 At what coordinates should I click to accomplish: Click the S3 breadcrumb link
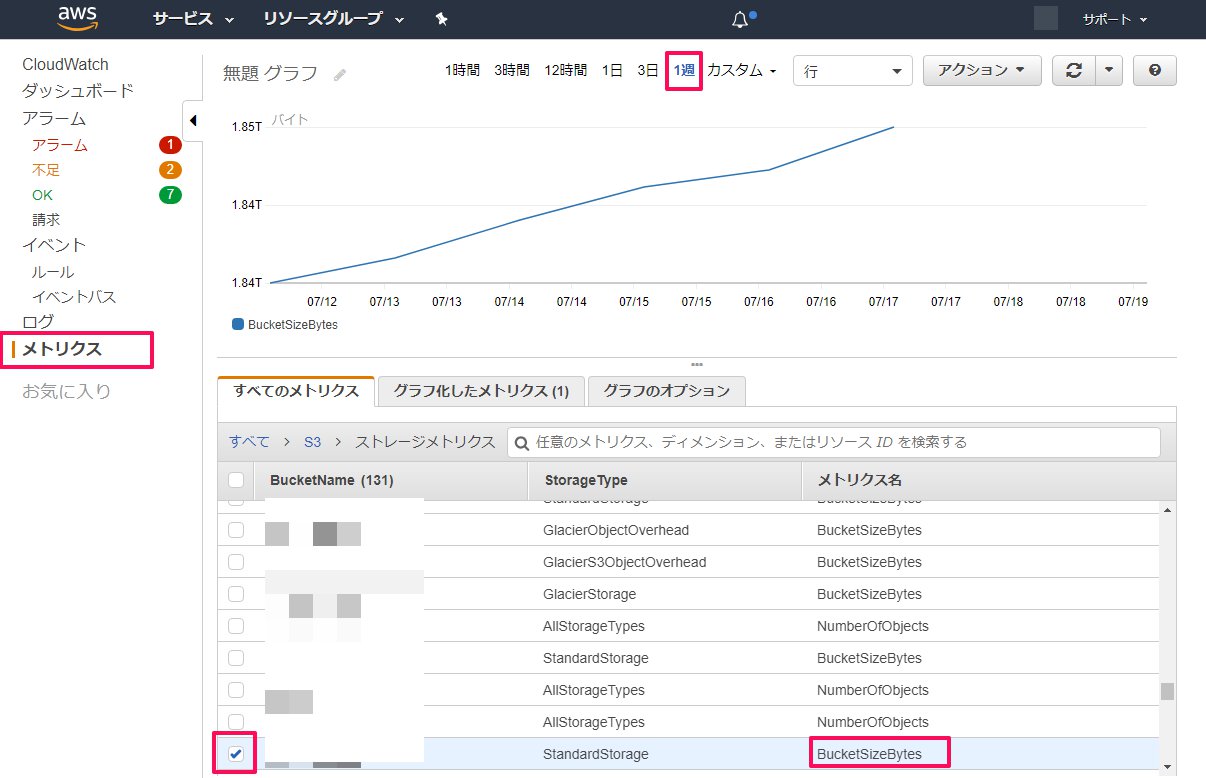click(x=313, y=442)
